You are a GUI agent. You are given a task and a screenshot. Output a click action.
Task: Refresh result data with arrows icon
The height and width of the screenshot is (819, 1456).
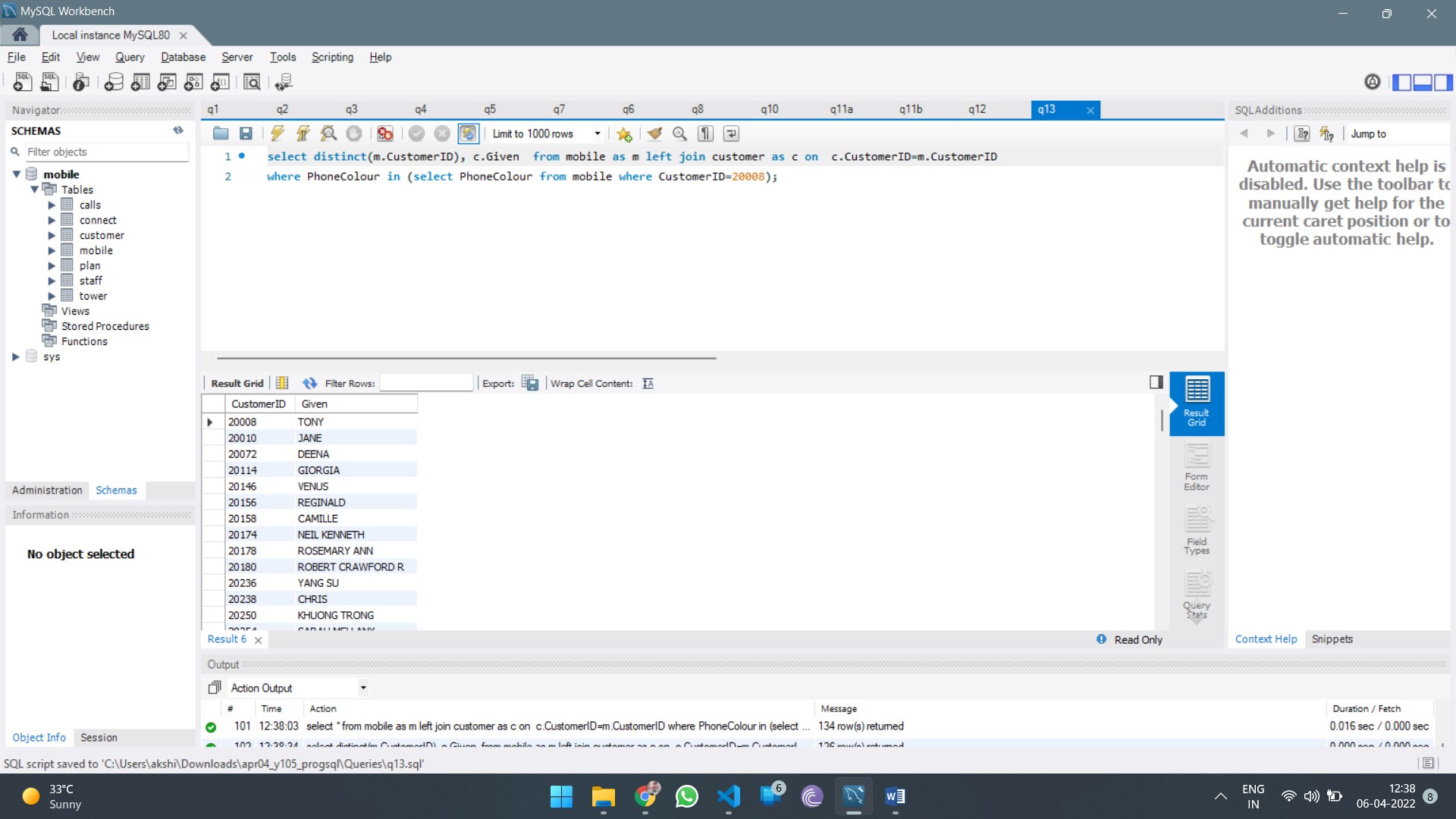[309, 383]
